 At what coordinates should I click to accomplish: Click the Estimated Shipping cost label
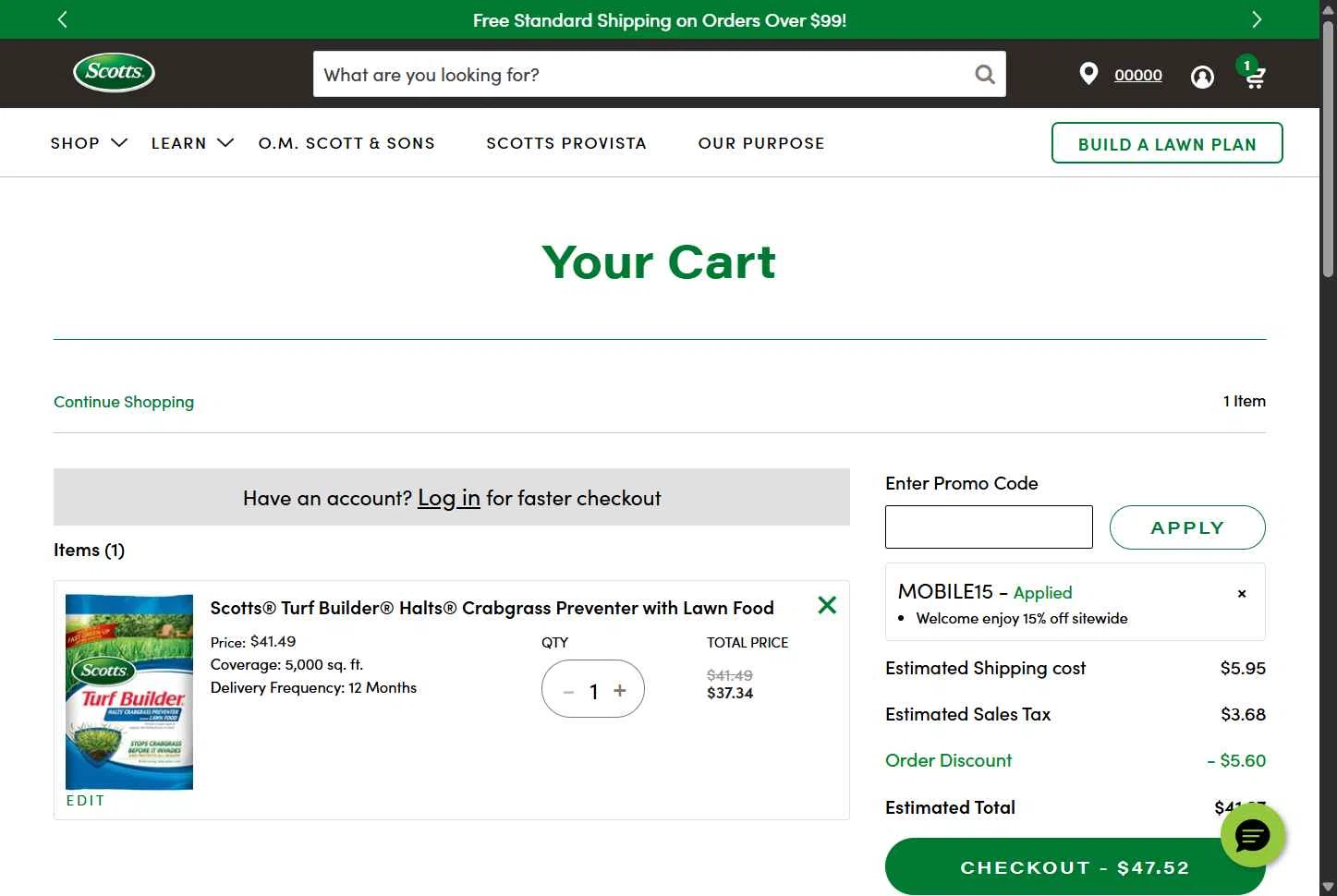pos(985,668)
